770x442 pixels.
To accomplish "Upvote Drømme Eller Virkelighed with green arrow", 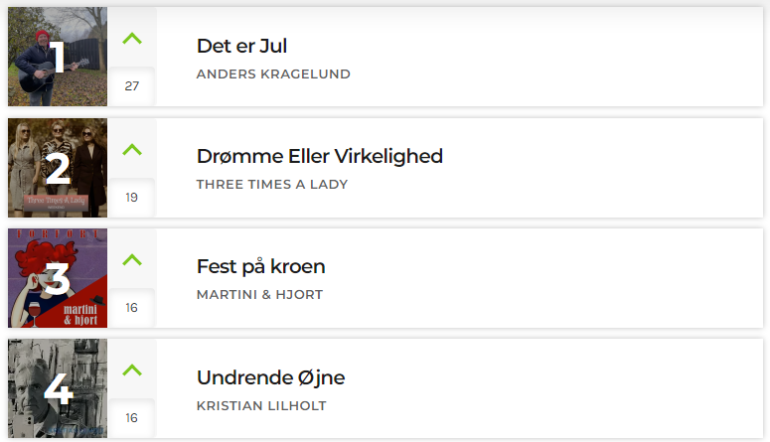I will point(132,149).
